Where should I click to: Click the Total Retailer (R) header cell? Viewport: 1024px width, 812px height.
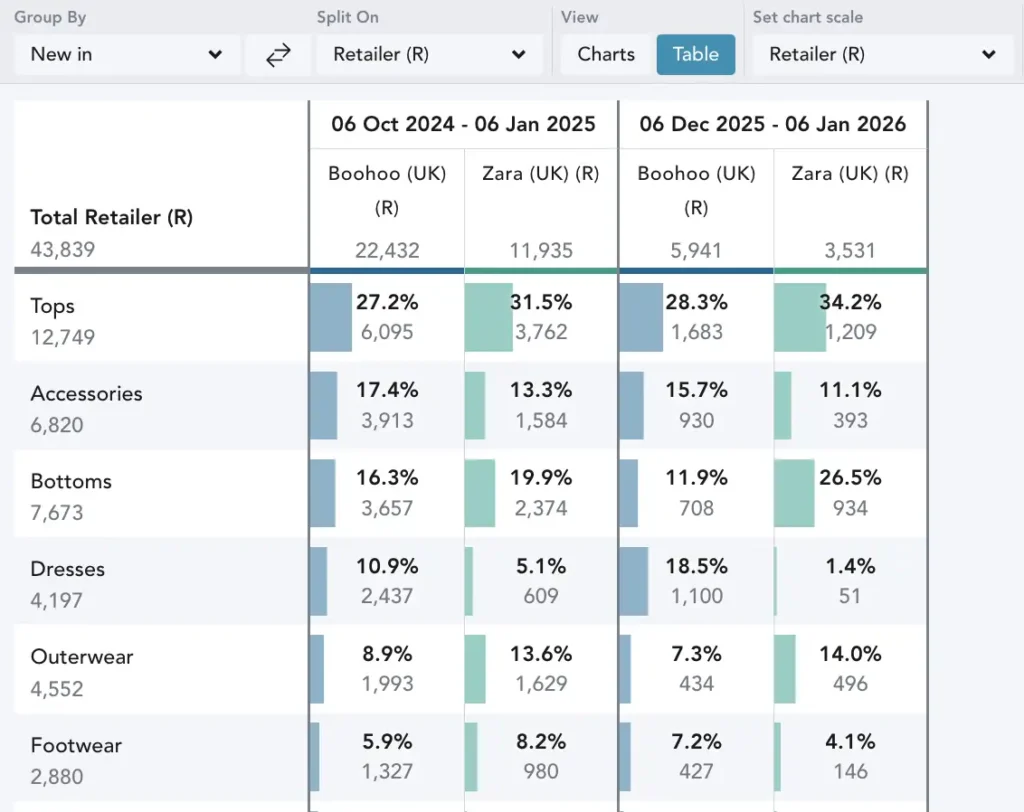[x=111, y=217]
